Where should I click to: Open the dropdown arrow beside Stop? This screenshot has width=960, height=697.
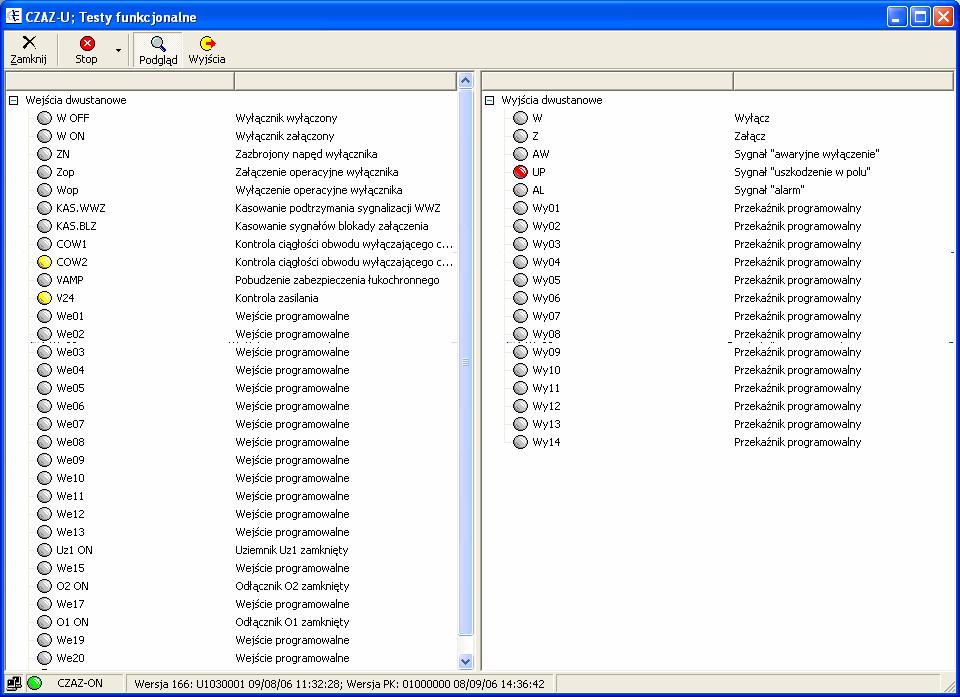click(118, 50)
